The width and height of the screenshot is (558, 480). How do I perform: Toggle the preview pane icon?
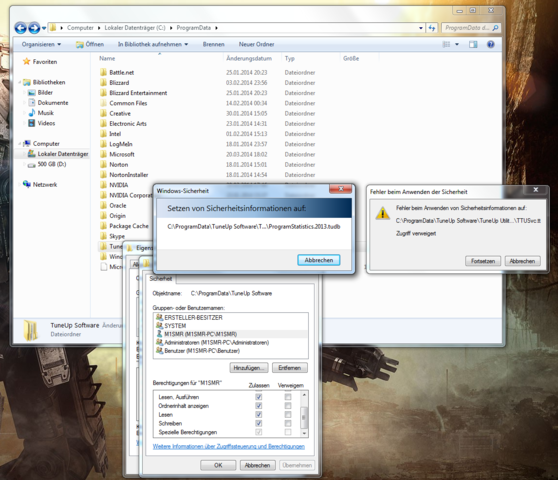(x=473, y=44)
